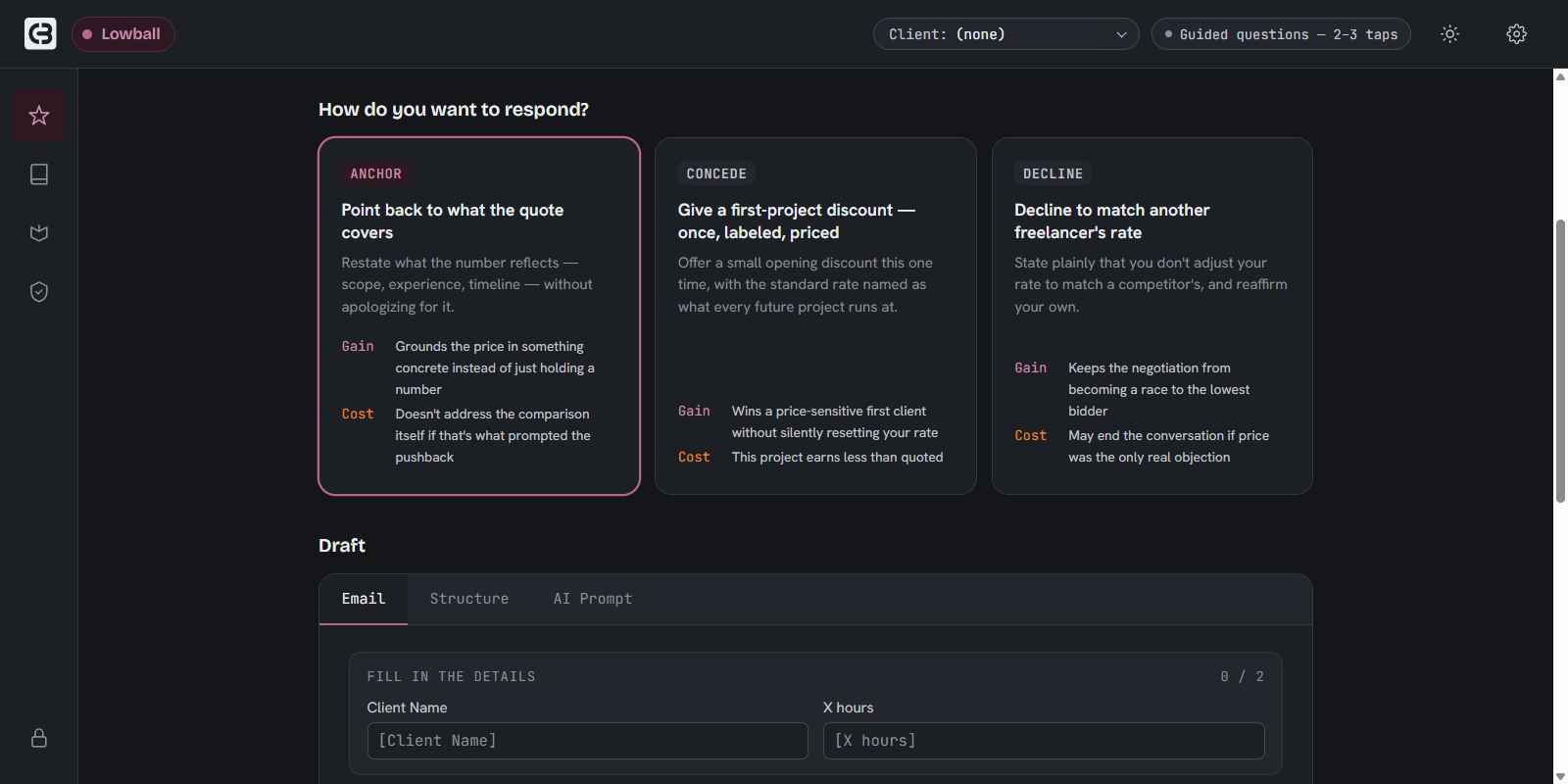Click 'Restate what the number reflects' description
The width and height of the screenshot is (1568, 784).
pyautogui.click(x=467, y=285)
